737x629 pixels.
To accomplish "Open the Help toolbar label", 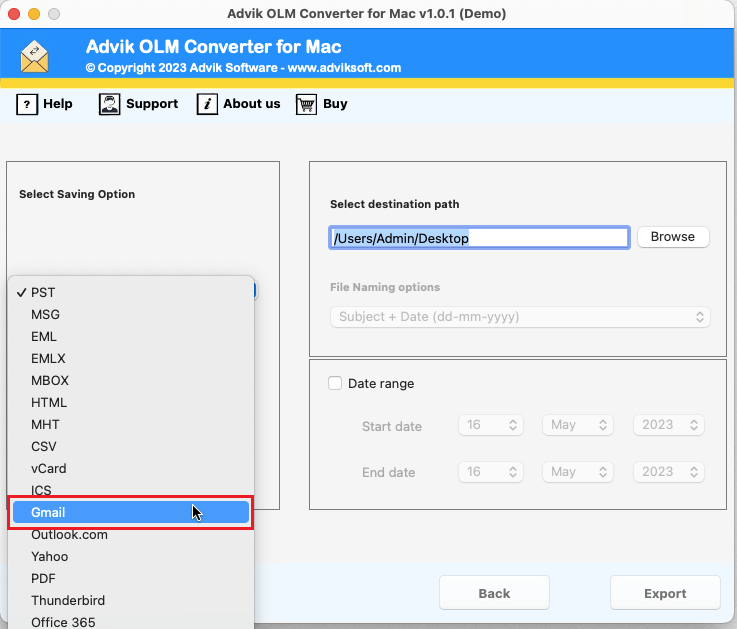I will point(58,103).
